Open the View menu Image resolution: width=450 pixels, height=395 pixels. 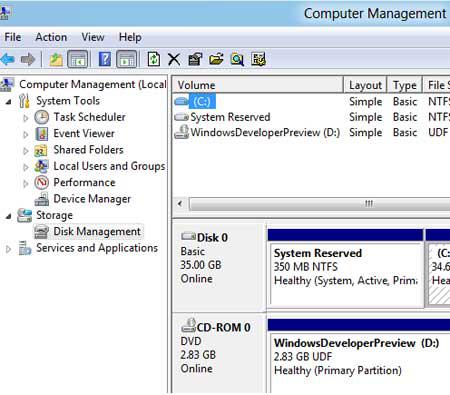(x=93, y=37)
